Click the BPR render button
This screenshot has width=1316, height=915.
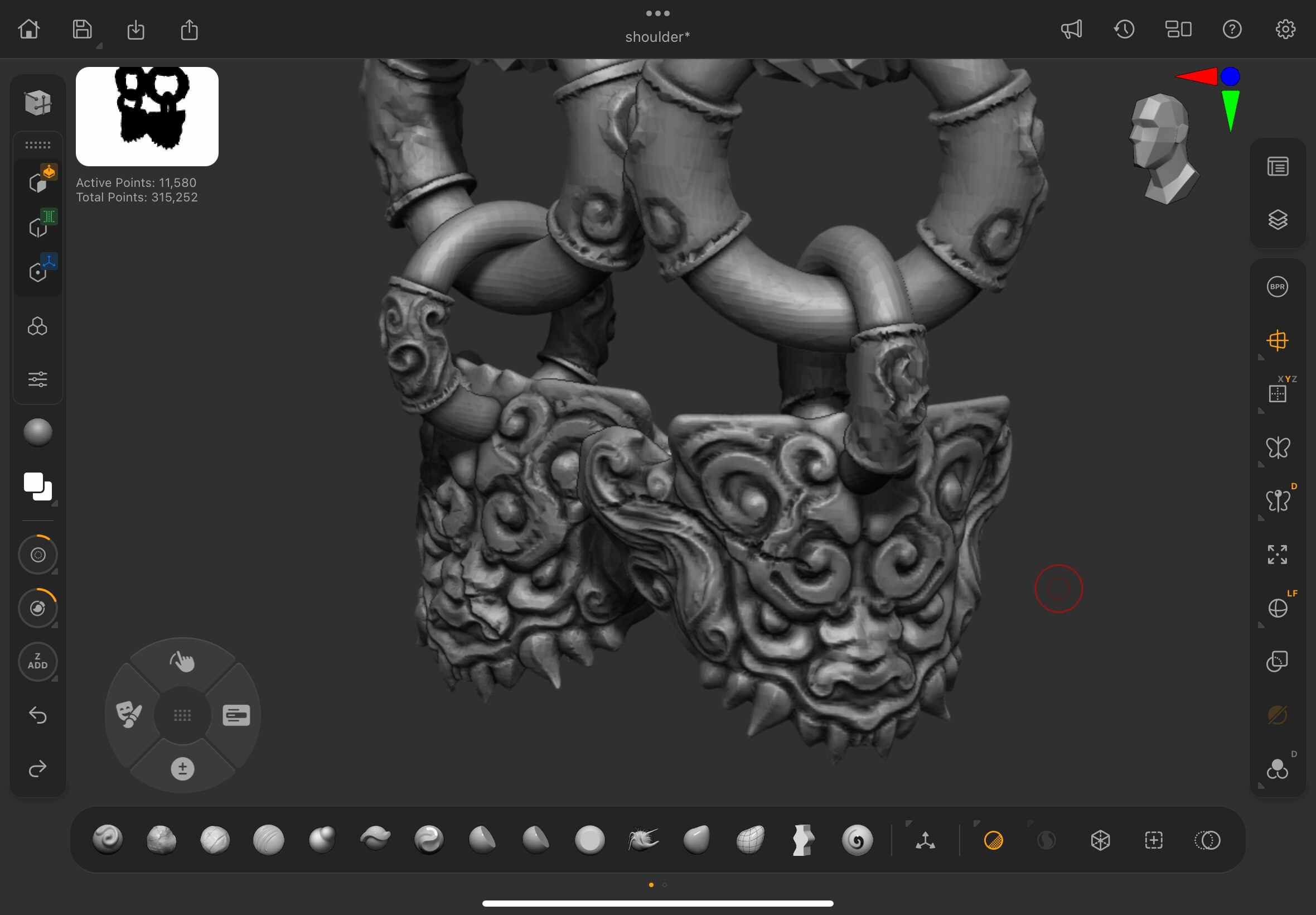(1277, 287)
